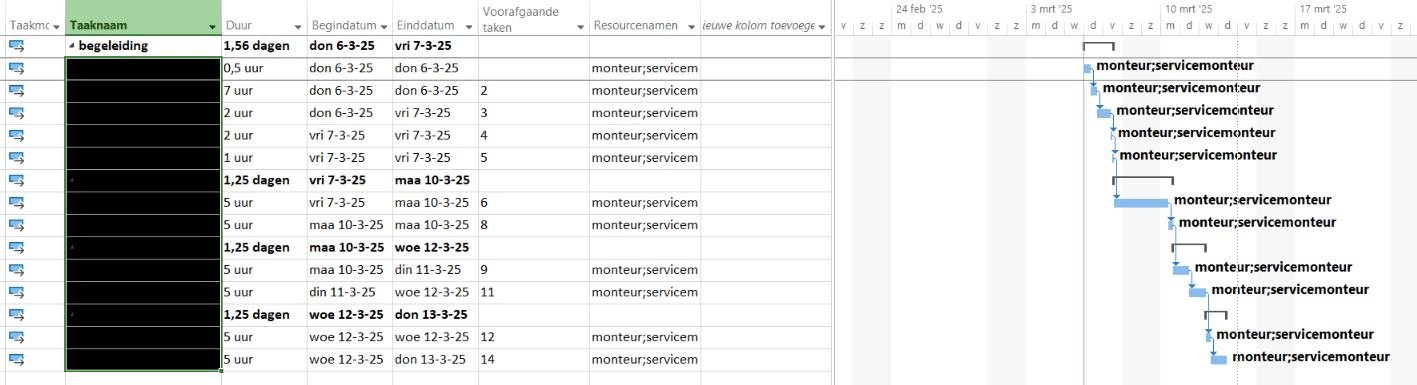Viewport: 1417px width, 385px height.
Task: Select the Voorafgaande taken column header
Action: coord(532,18)
